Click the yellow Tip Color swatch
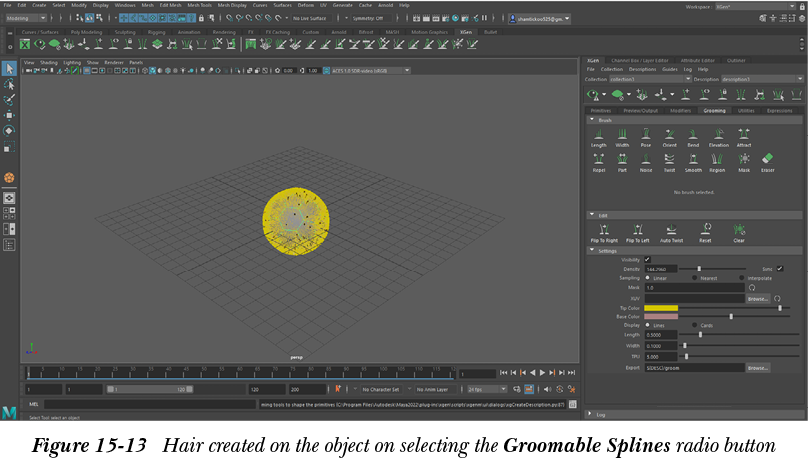Screen dimensions: 808x467 coord(661,307)
